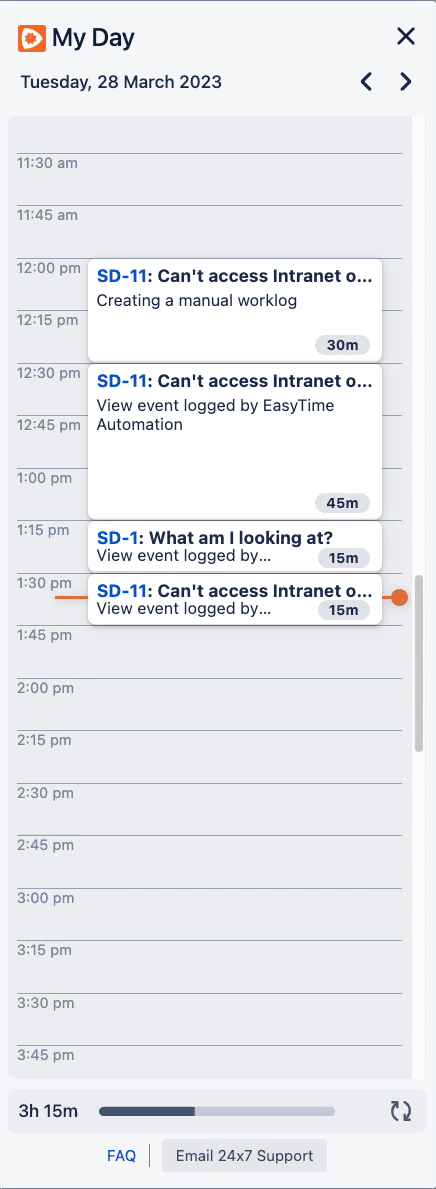Open the FAQ link
The image size is (436, 1189).
121,1156
